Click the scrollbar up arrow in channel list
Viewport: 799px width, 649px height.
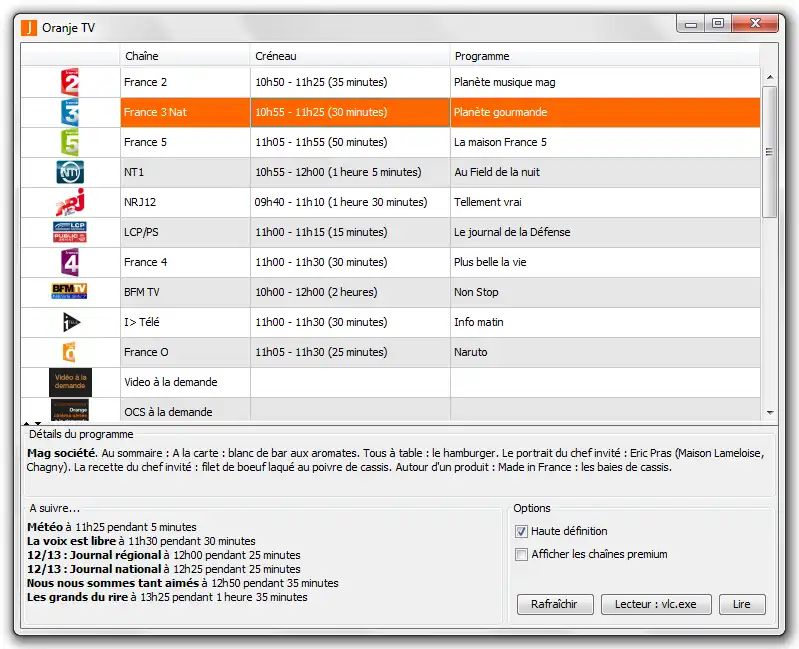point(770,77)
